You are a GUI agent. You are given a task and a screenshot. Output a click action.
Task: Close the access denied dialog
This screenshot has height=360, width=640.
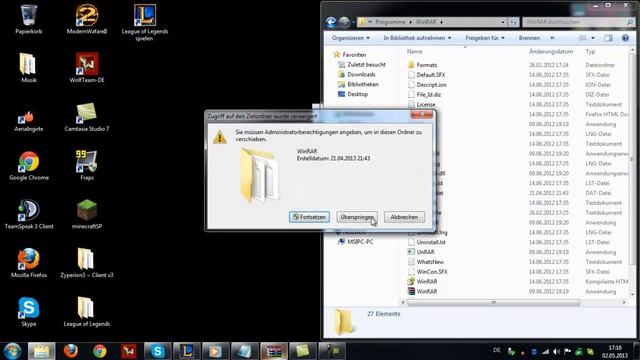click(x=421, y=115)
